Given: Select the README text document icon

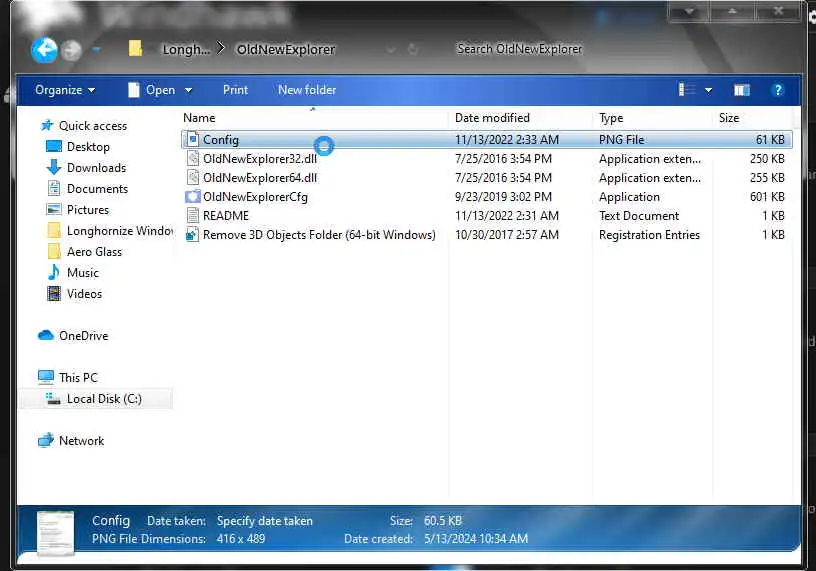Looking at the screenshot, I should point(193,215).
